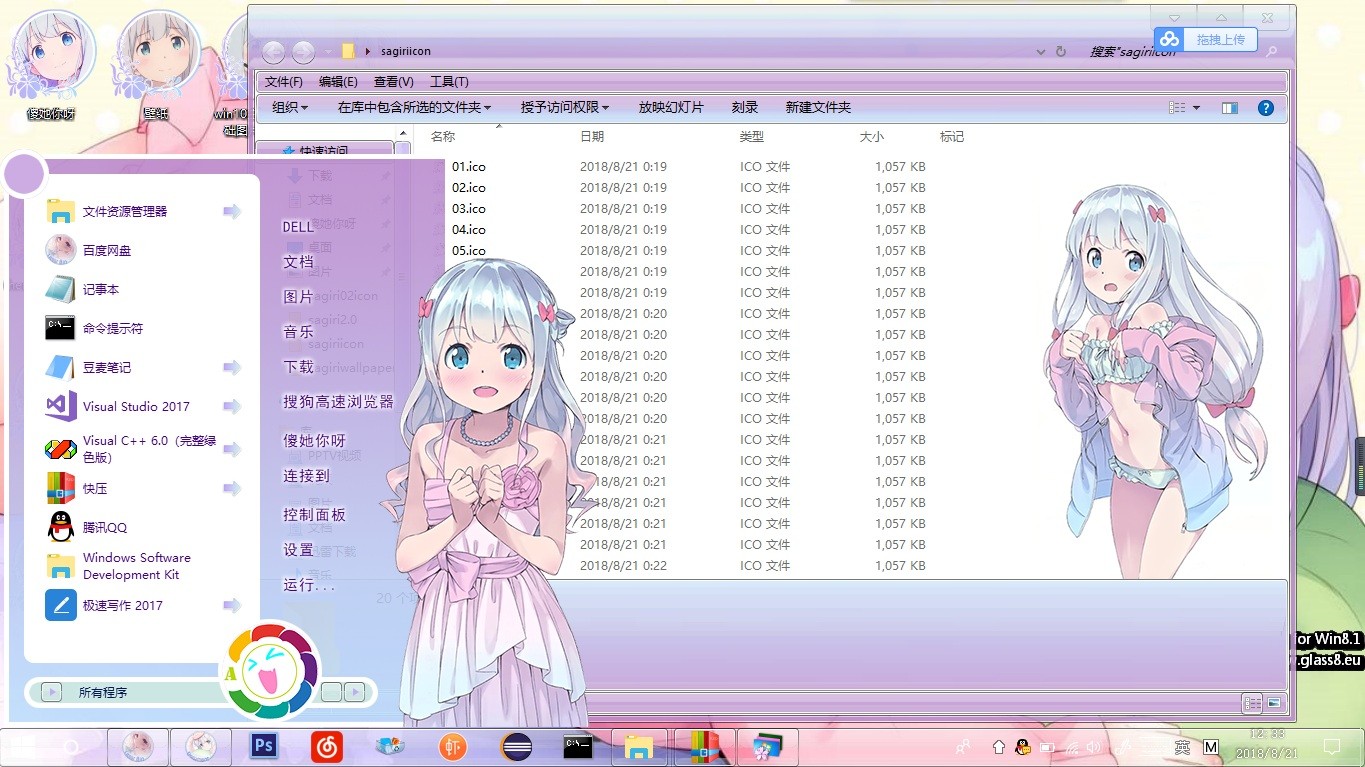
Task: Select file 02.ico in the list
Action: [469, 188]
